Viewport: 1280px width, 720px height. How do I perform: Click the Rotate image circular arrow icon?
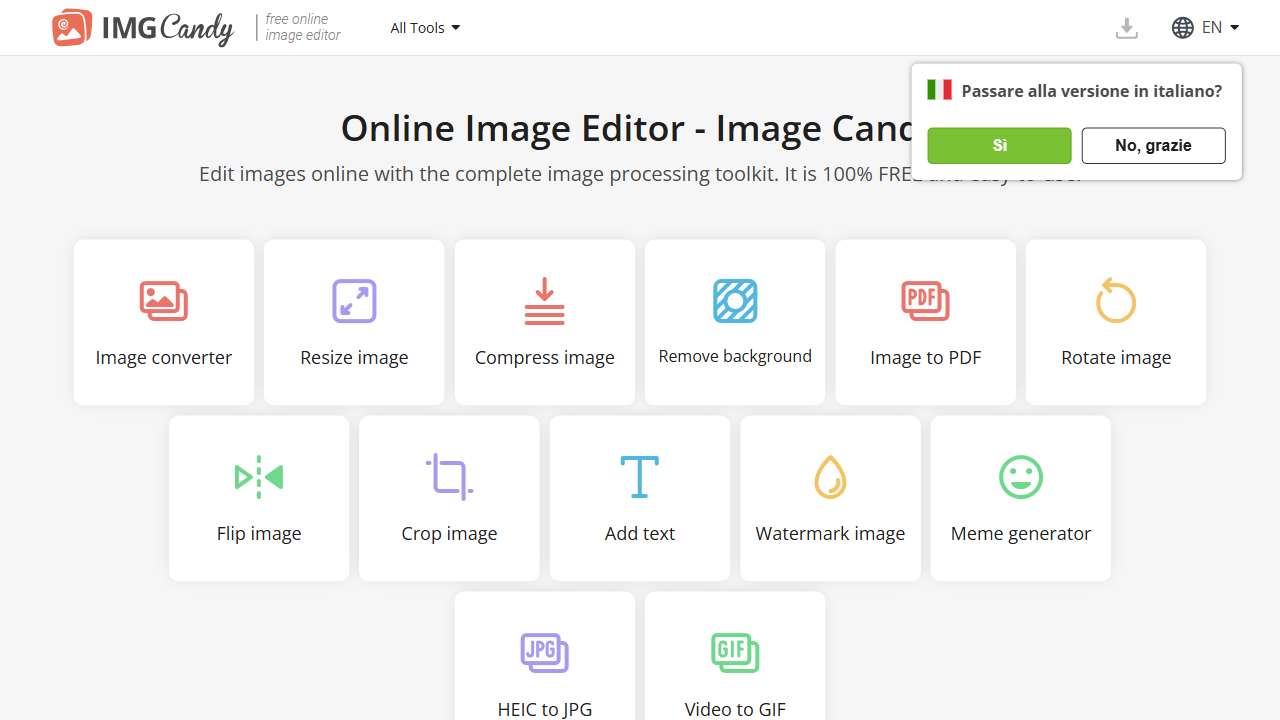pos(1115,300)
